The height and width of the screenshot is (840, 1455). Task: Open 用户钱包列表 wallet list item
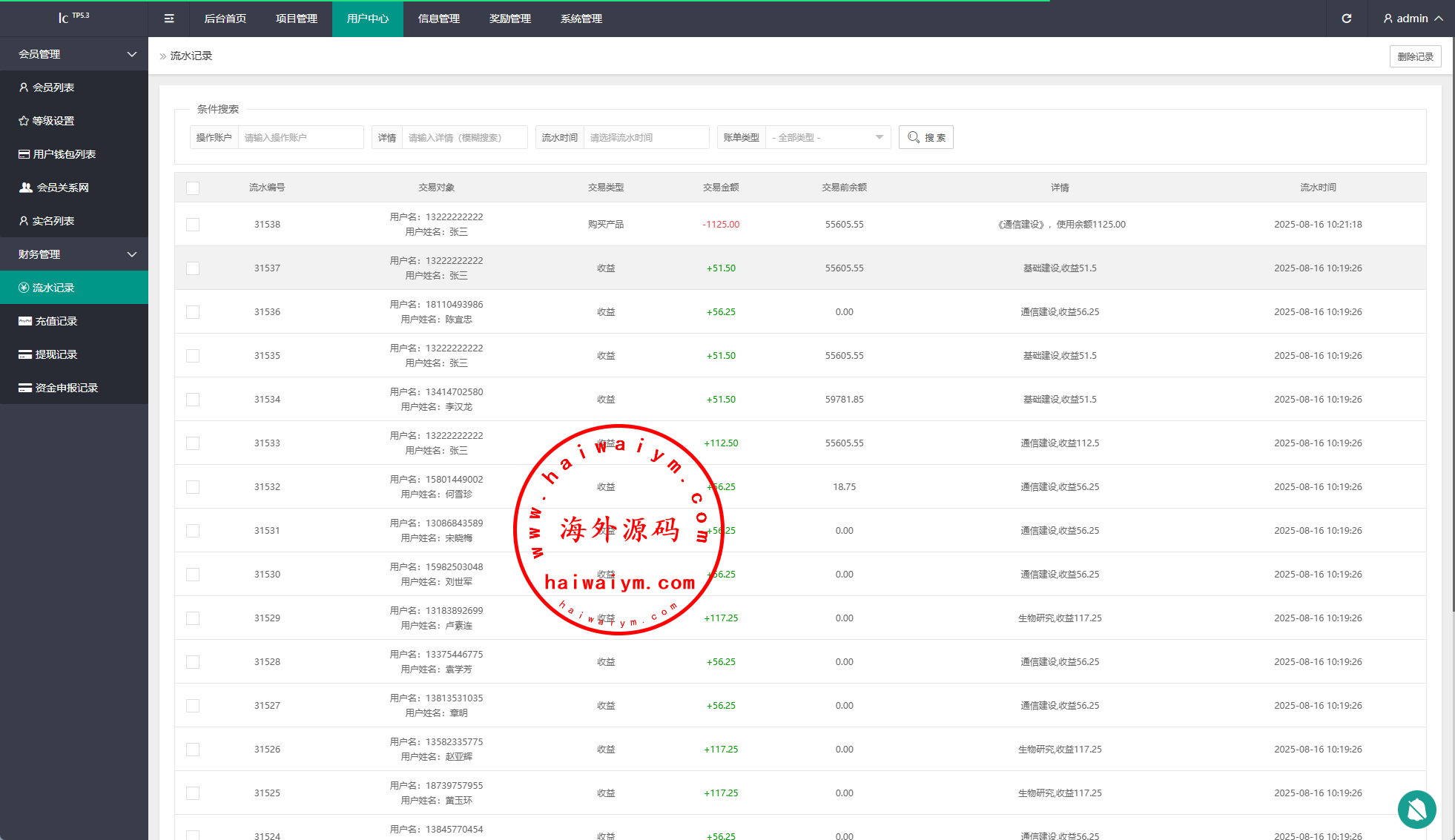click(64, 154)
